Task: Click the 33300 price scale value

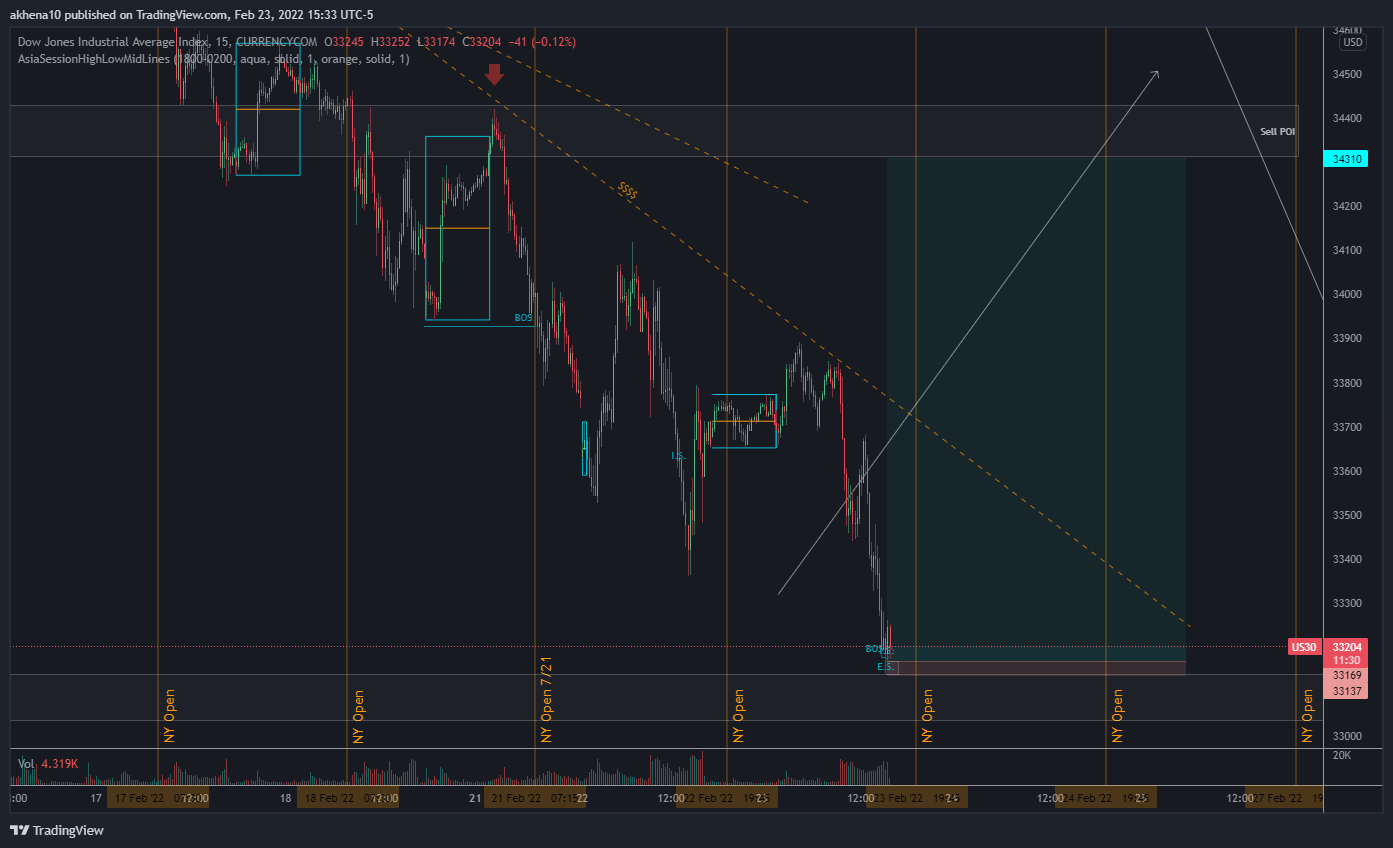Action: (1345, 603)
